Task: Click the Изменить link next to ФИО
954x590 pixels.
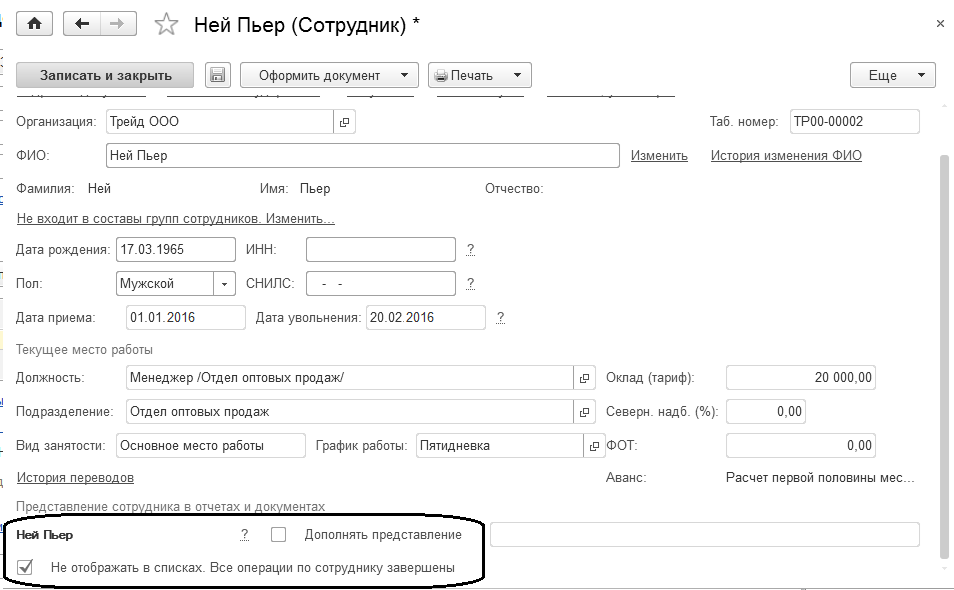Action: (x=659, y=156)
